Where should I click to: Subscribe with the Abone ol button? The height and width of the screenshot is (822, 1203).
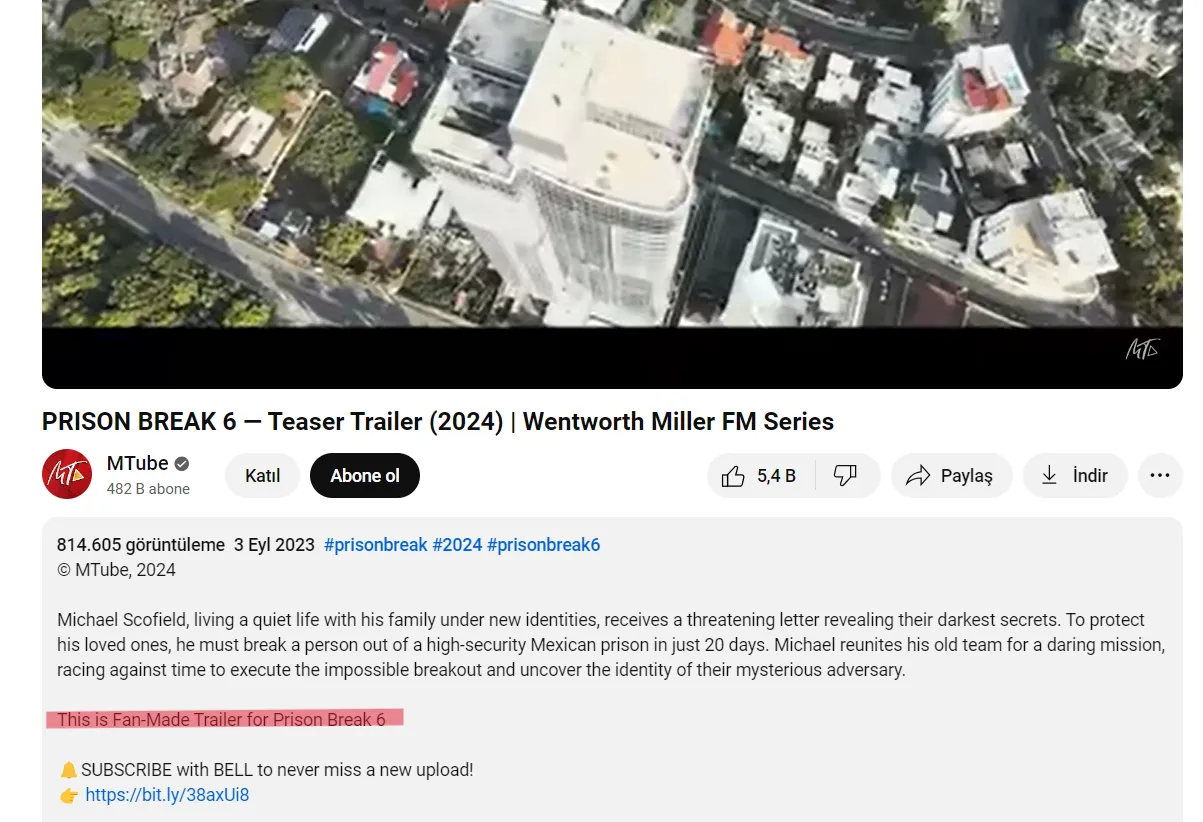pyautogui.click(x=365, y=476)
